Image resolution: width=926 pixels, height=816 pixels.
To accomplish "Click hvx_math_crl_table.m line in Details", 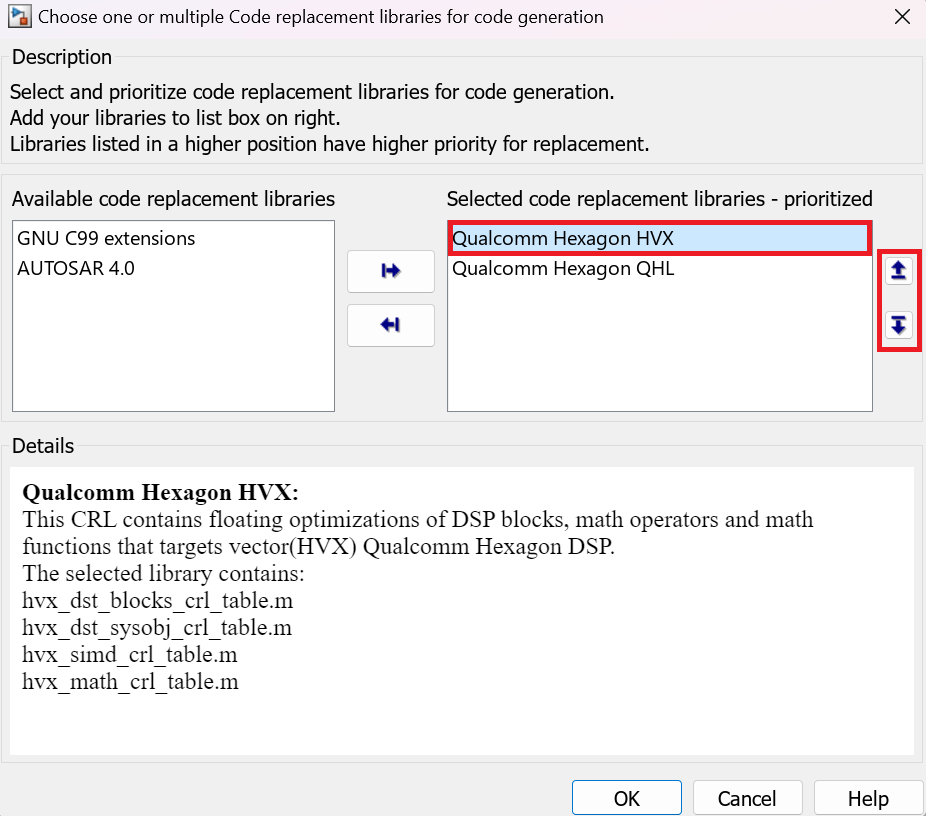I will (x=130, y=682).
